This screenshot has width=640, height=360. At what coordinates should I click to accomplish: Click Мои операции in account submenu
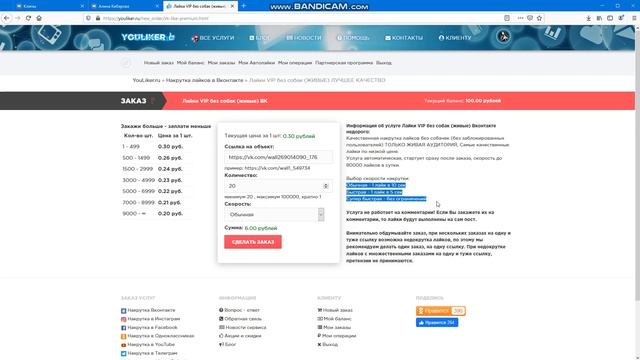(x=295, y=63)
